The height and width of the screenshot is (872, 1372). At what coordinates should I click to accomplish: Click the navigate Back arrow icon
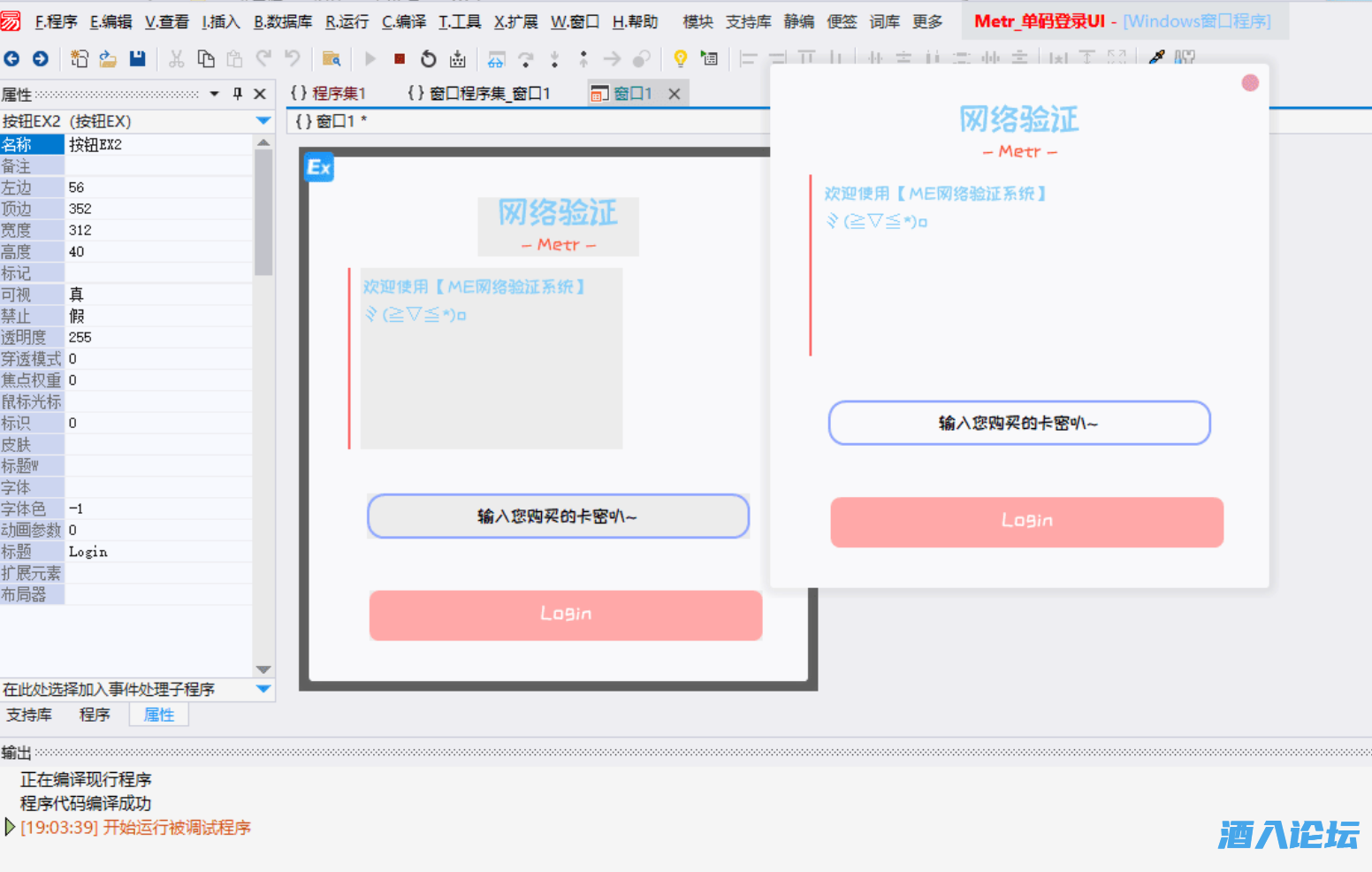pyautogui.click(x=11, y=59)
